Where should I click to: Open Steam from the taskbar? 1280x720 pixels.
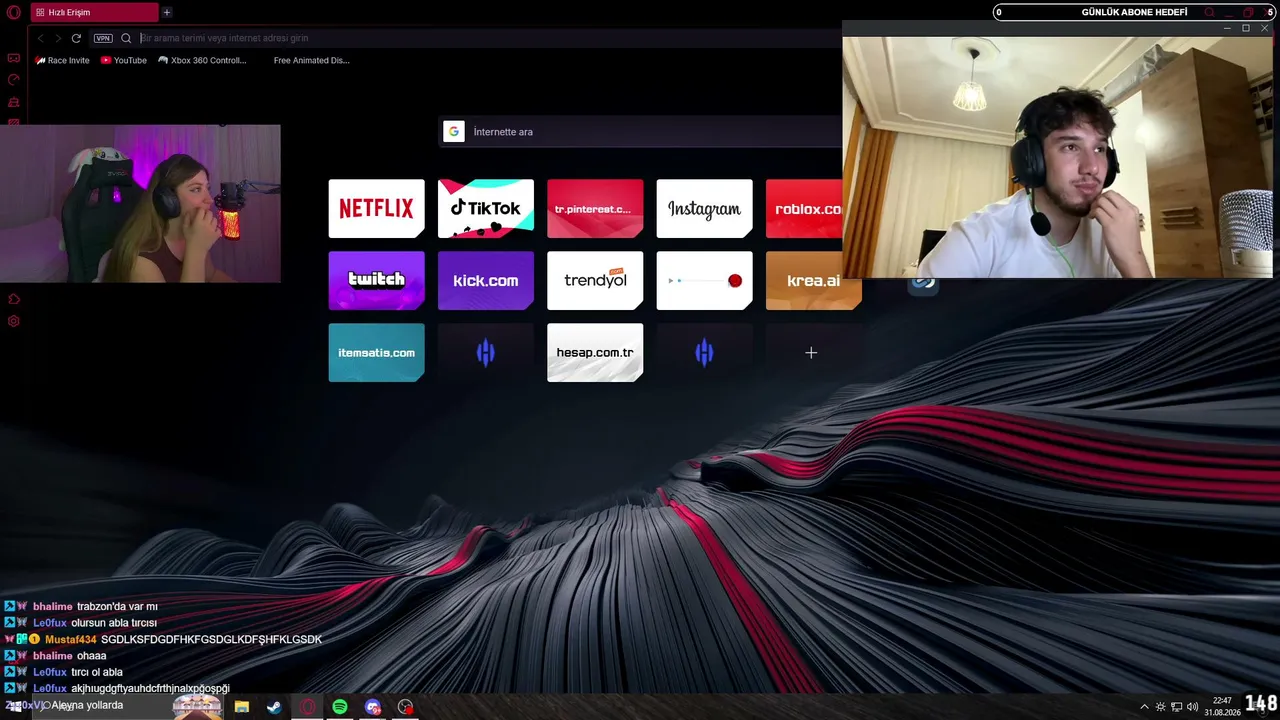pyautogui.click(x=274, y=707)
